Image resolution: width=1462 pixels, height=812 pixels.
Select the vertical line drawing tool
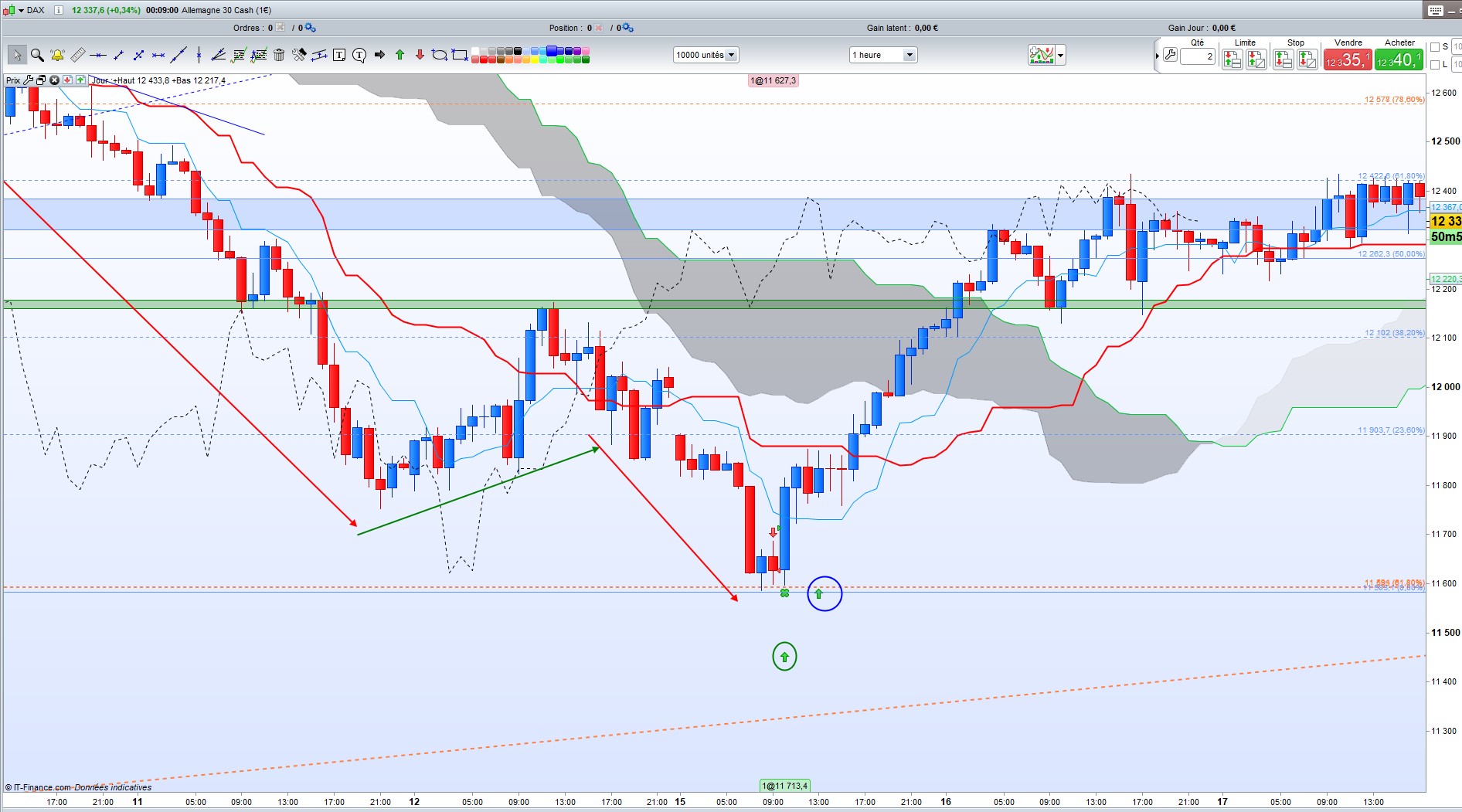[x=199, y=55]
